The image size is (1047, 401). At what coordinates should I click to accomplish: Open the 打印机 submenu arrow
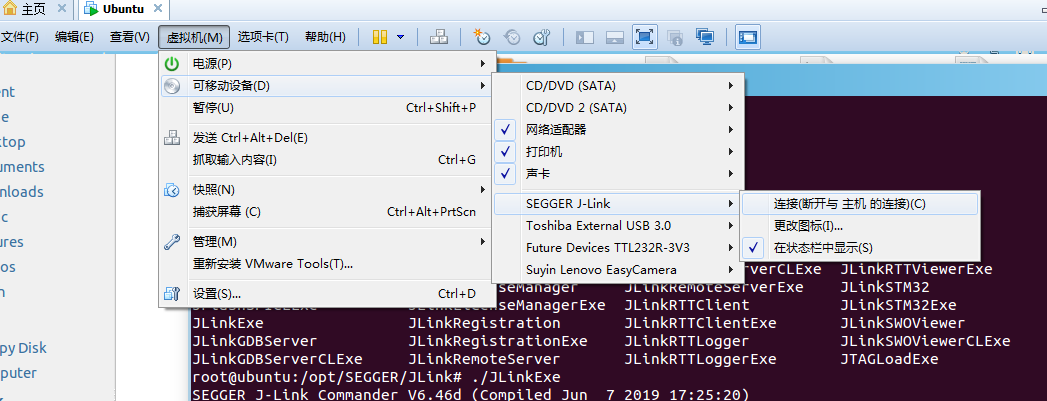click(x=732, y=151)
